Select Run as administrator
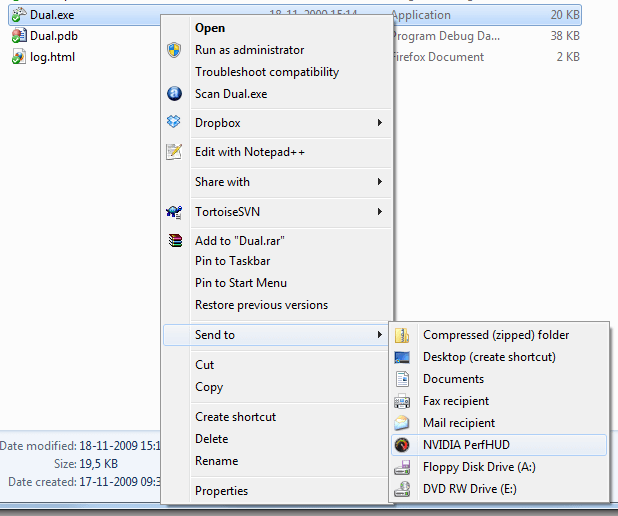The width and height of the screenshot is (618, 516). tap(277, 50)
